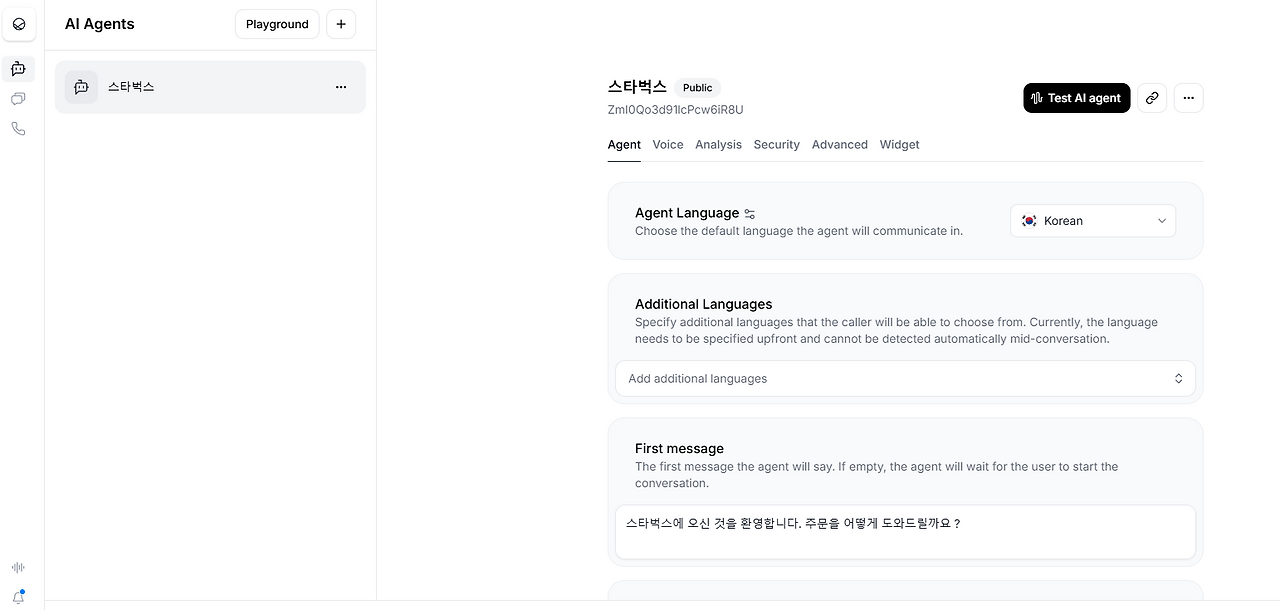
Task: Click the Agent Language label
Action: 687,213
